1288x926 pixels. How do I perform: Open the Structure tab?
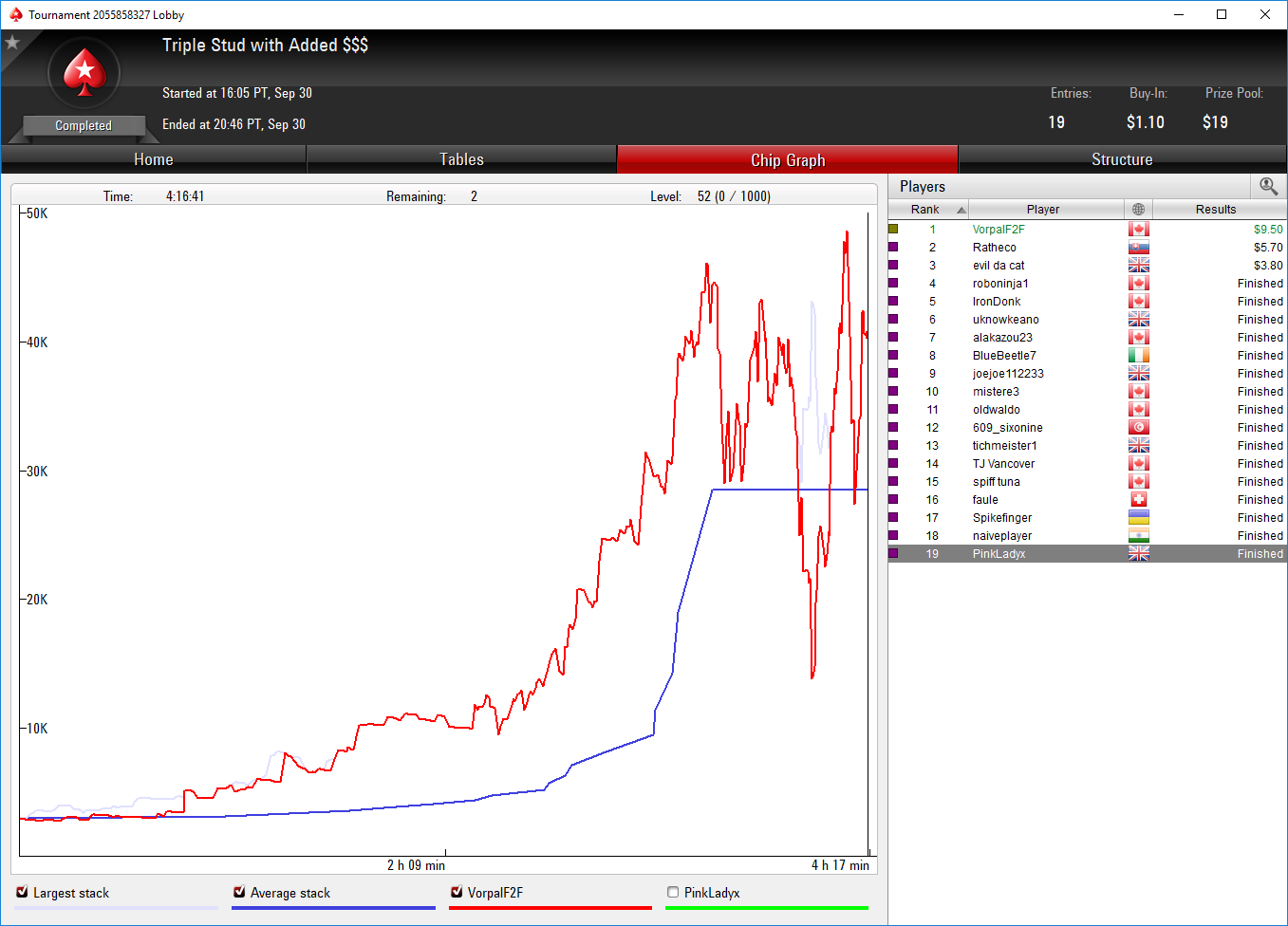pos(1122,159)
